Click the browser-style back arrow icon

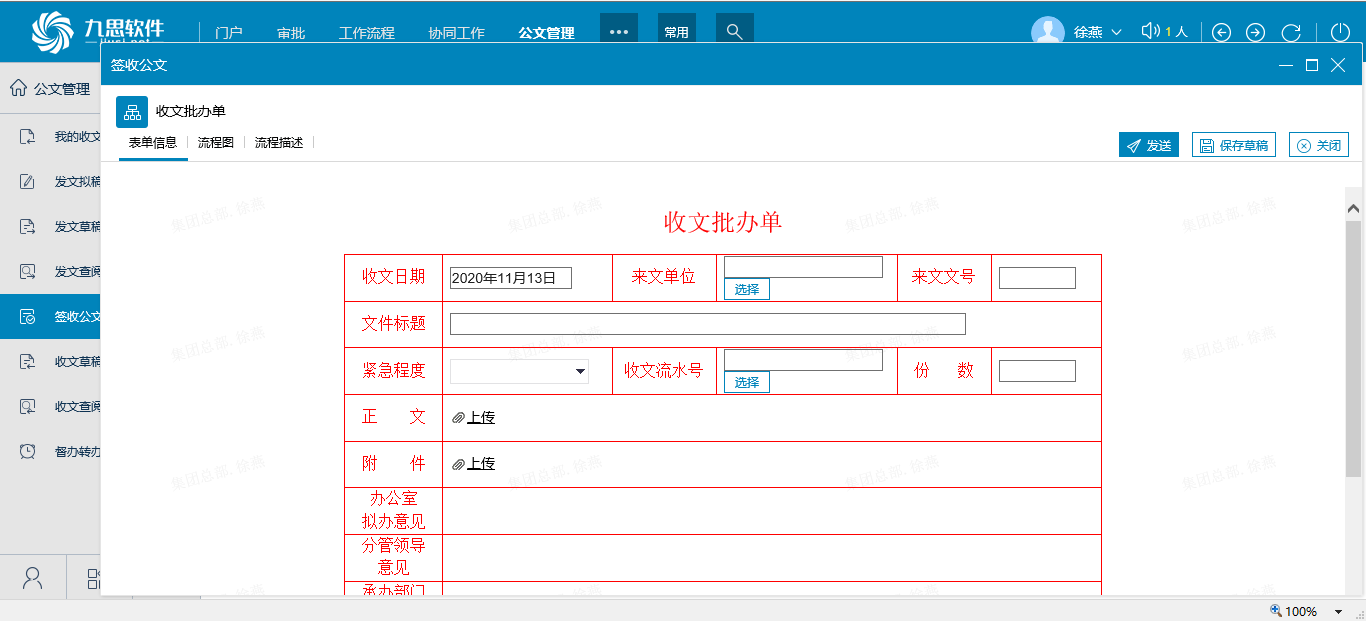[x=1221, y=32]
